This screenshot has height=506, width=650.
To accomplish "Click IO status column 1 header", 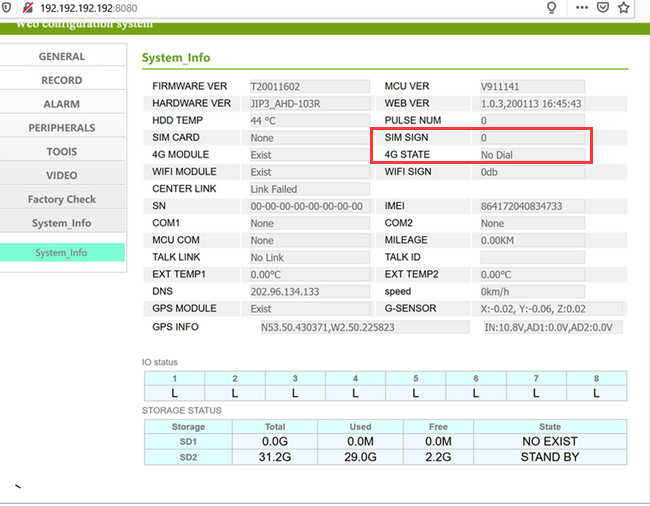I will click(175, 378).
